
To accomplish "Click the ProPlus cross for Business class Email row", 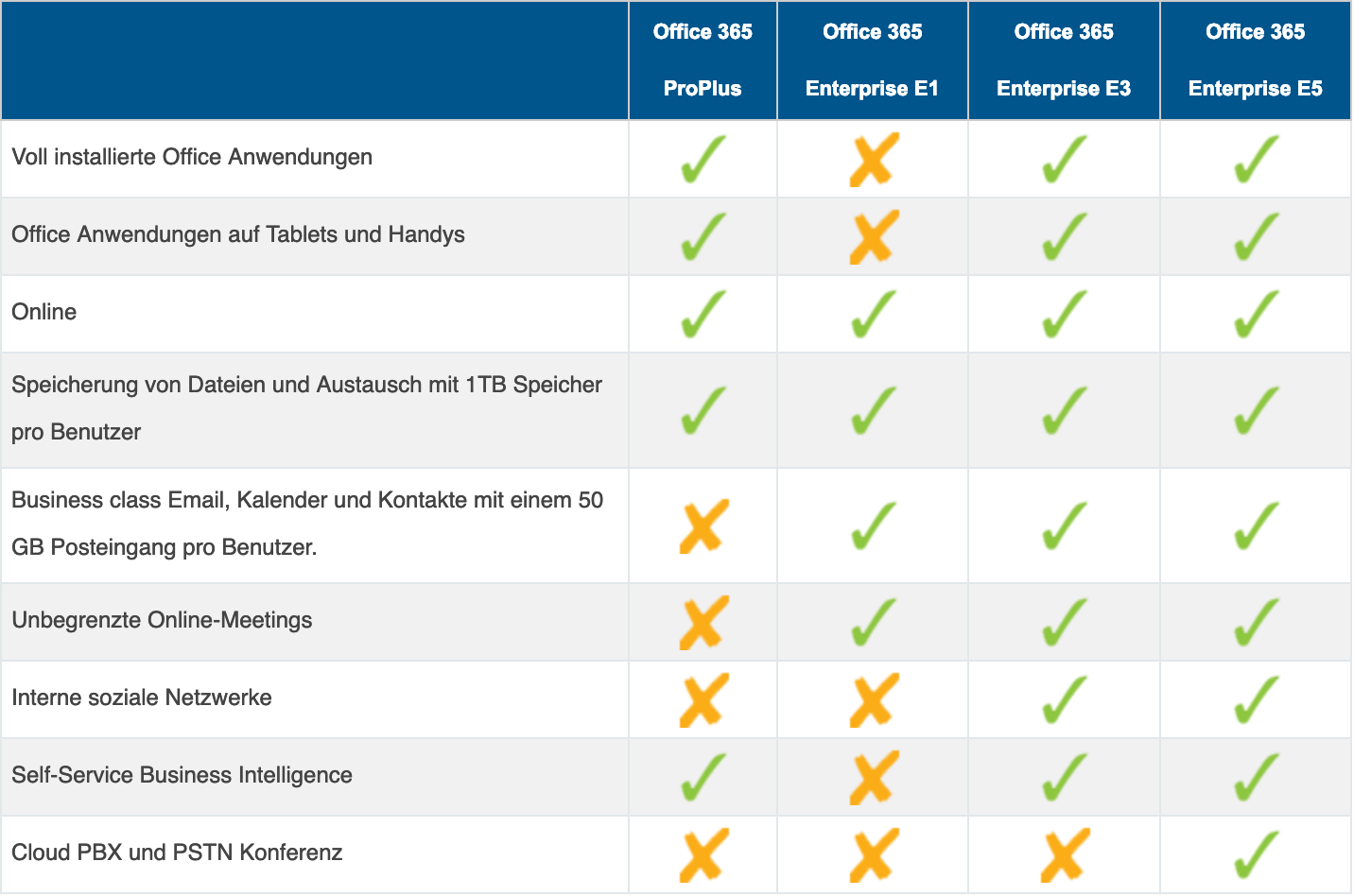I will pyautogui.click(x=704, y=526).
